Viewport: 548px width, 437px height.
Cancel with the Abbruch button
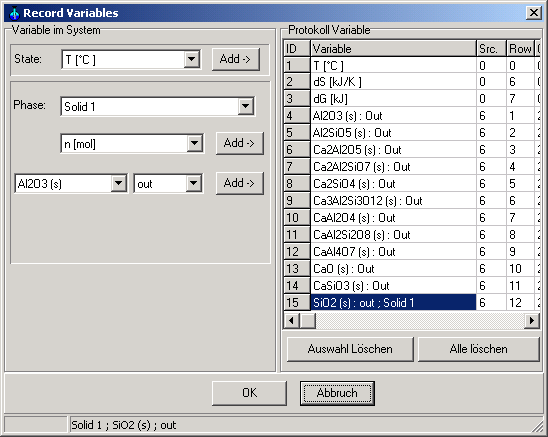337,393
